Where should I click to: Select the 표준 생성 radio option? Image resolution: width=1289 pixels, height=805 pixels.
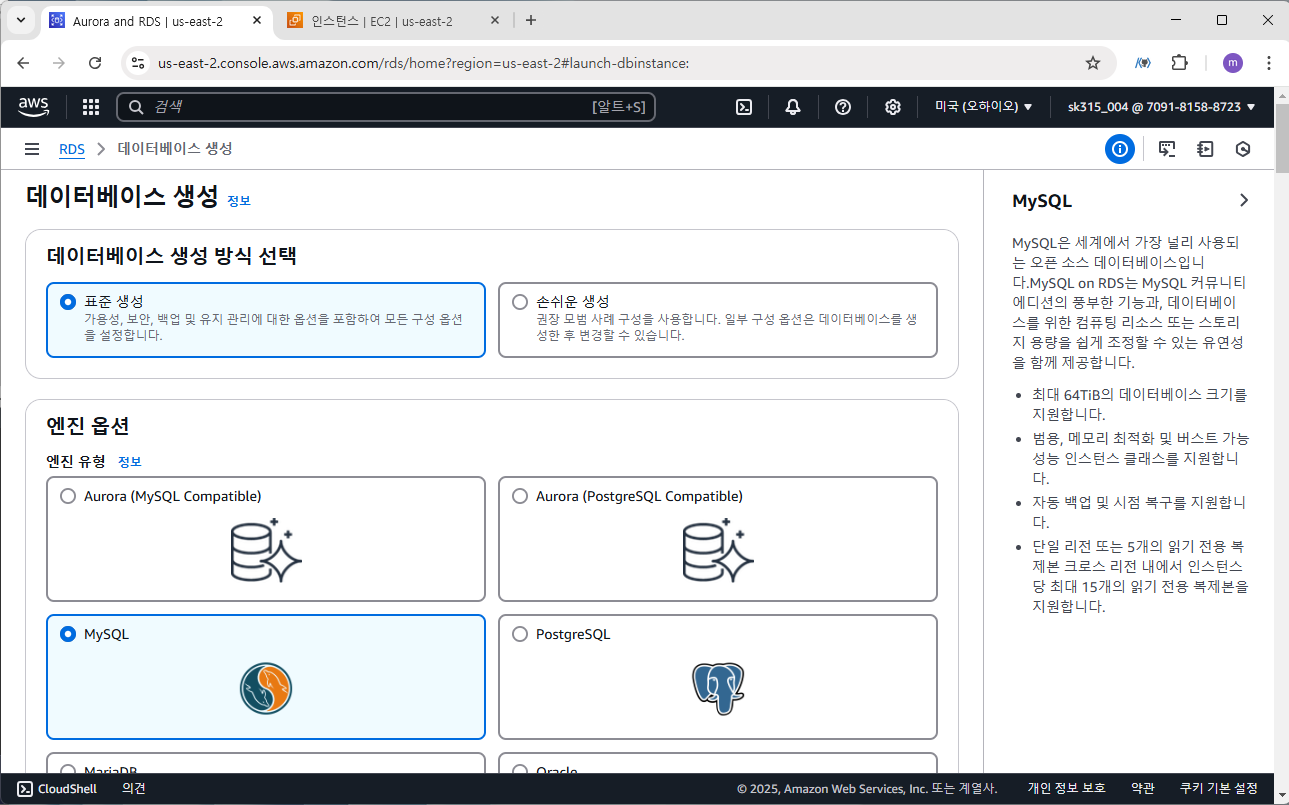(68, 302)
